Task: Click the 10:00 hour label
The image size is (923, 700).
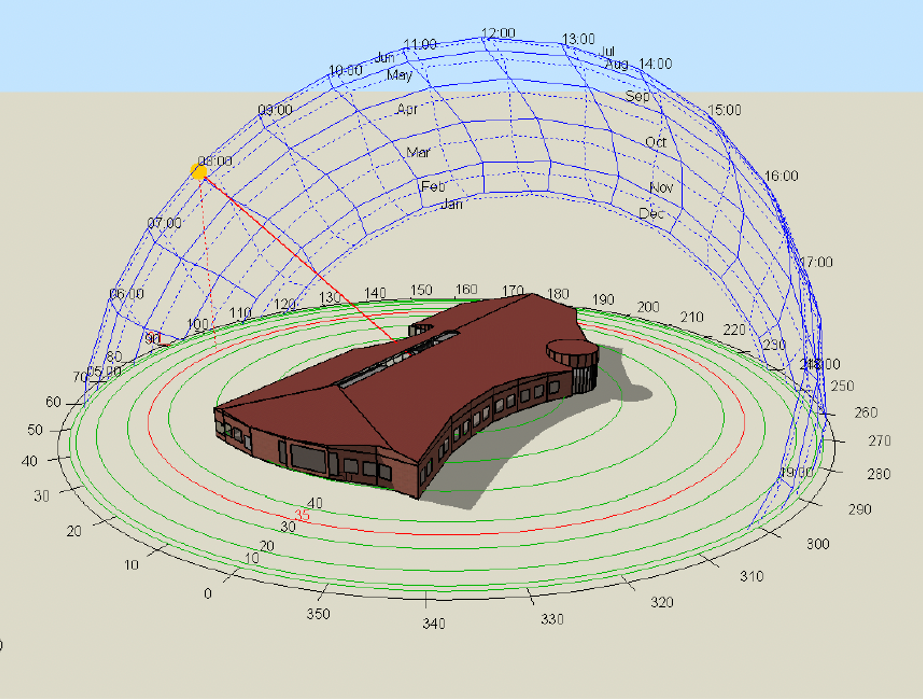Action: tap(346, 71)
